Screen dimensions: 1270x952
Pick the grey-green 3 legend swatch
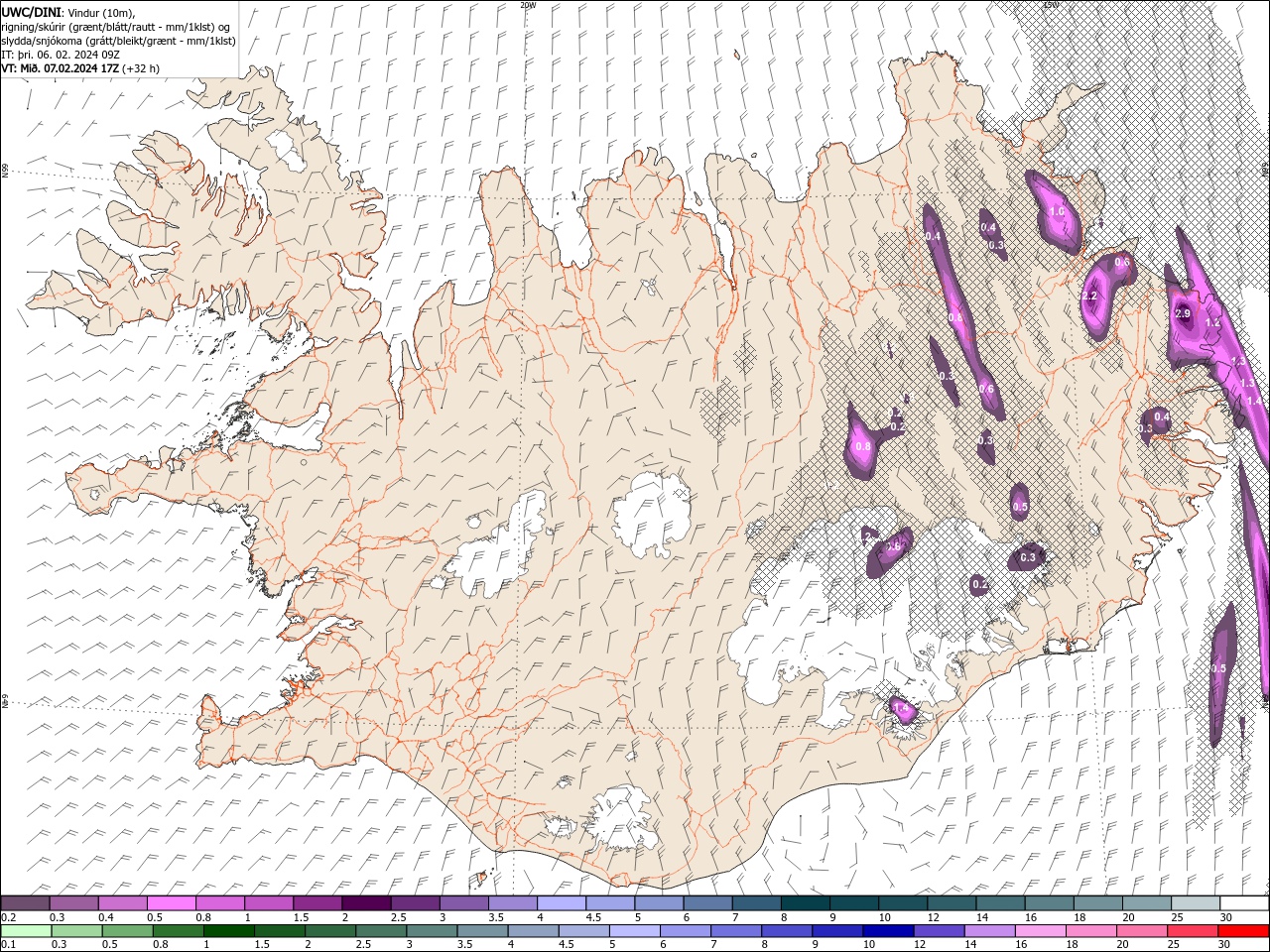pyautogui.click(x=432, y=930)
